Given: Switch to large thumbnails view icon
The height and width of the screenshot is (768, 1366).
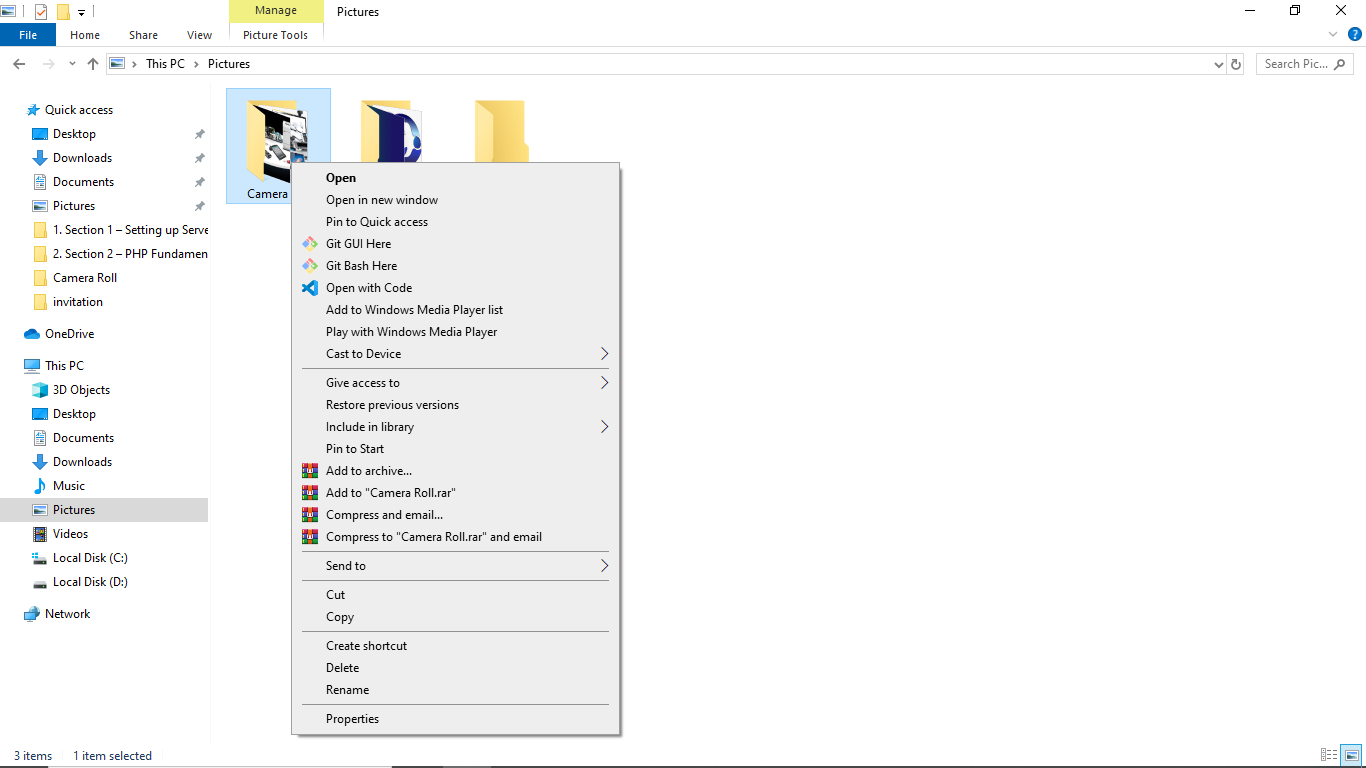Looking at the screenshot, I should [1351, 756].
